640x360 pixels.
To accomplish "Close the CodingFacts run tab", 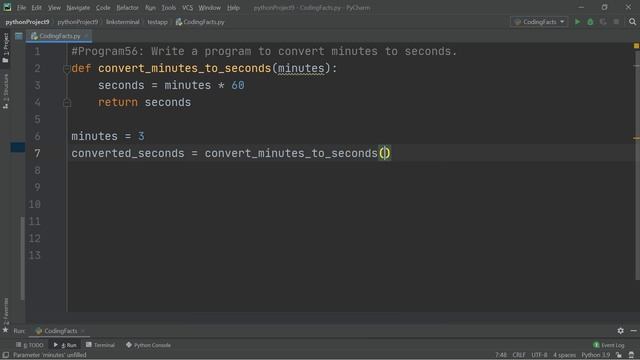I will point(83,331).
